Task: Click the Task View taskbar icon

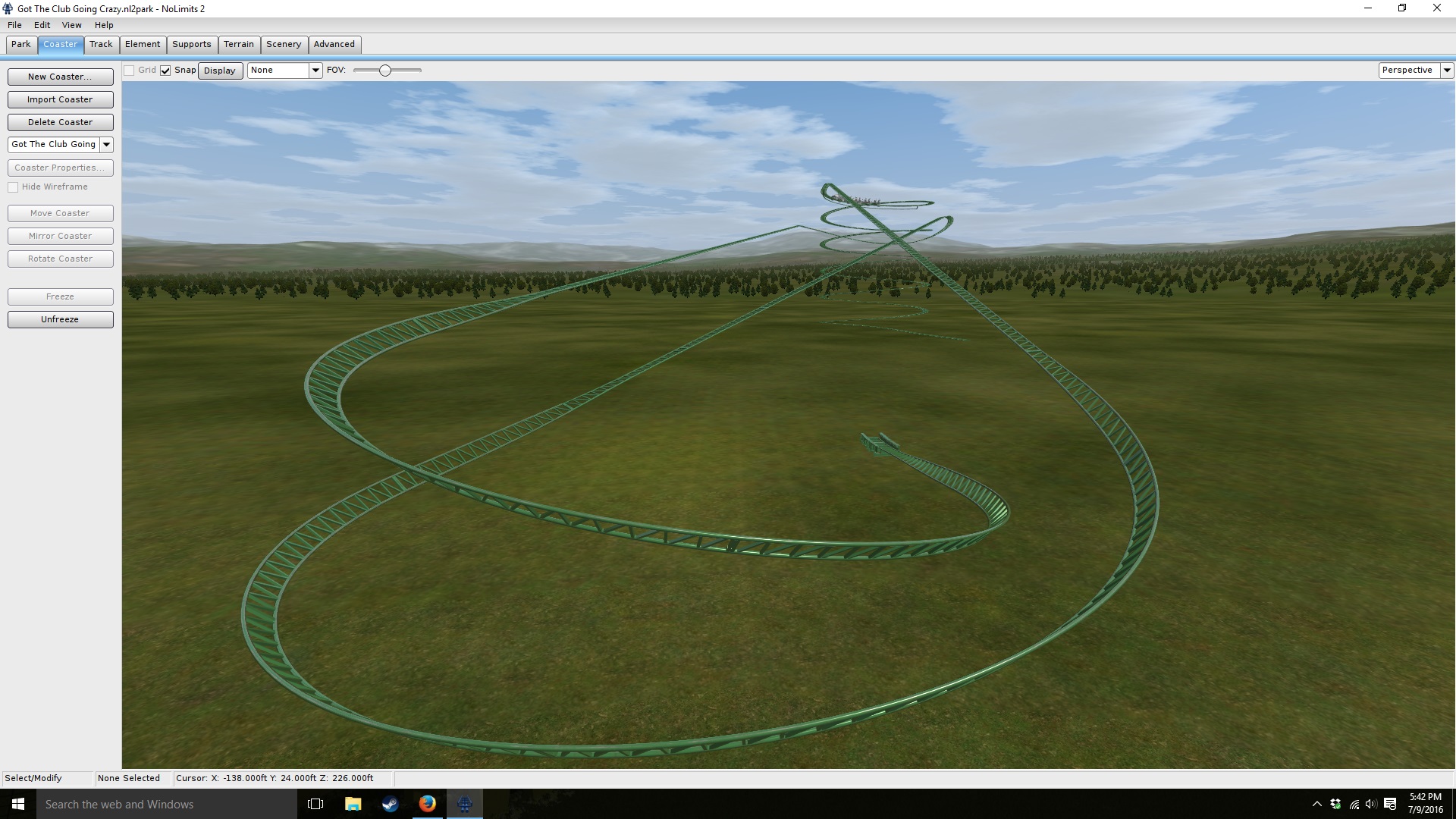Action: point(315,804)
